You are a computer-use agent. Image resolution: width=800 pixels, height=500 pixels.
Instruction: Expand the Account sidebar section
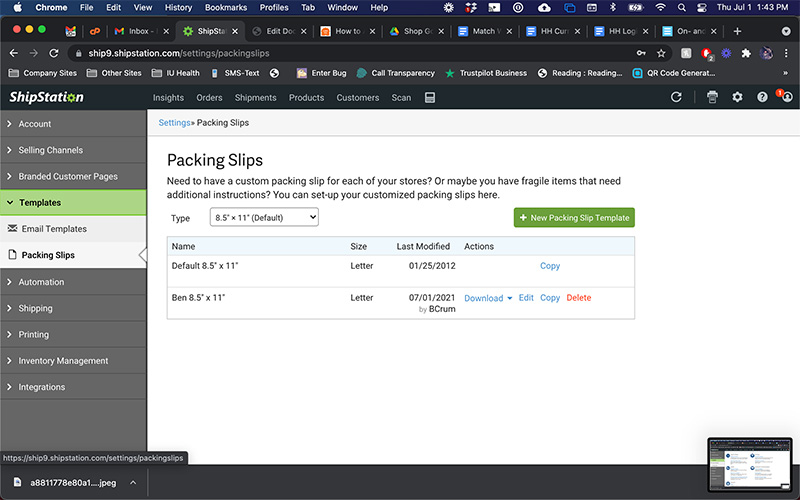click(73, 123)
